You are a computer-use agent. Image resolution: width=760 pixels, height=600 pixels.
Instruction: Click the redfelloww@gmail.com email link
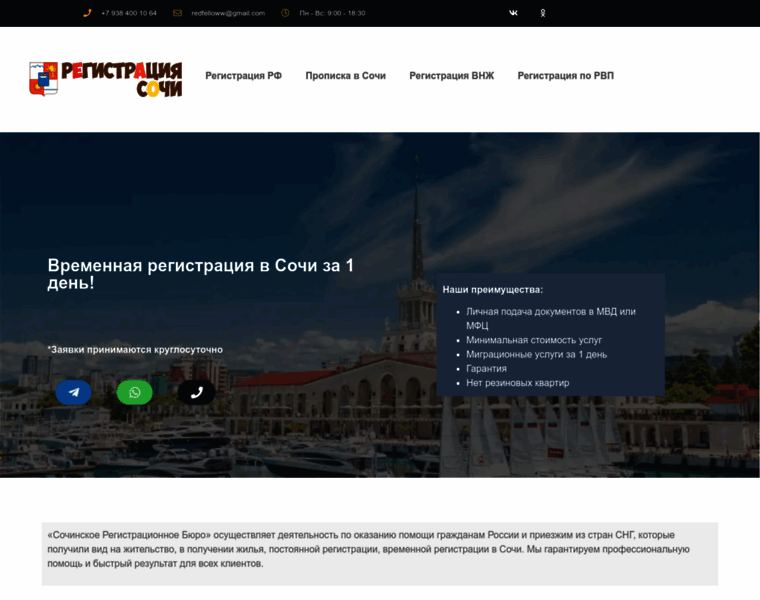tap(228, 13)
